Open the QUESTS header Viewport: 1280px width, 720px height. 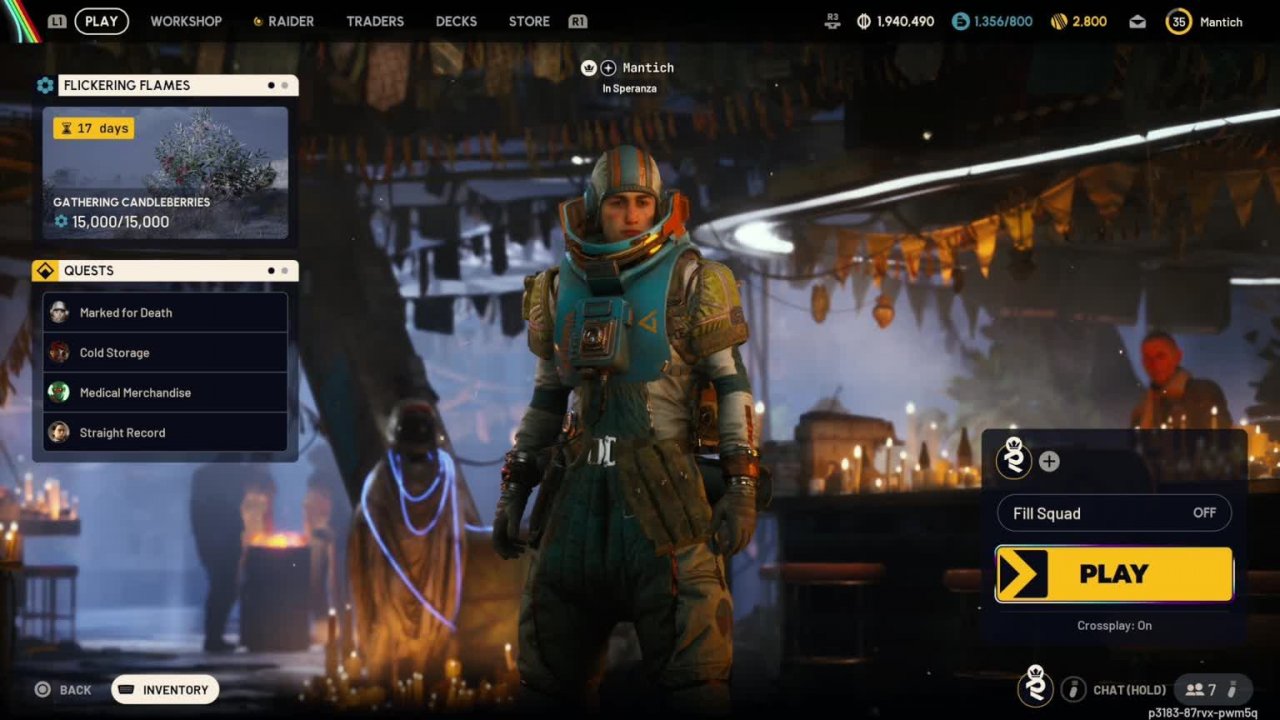(178, 271)
